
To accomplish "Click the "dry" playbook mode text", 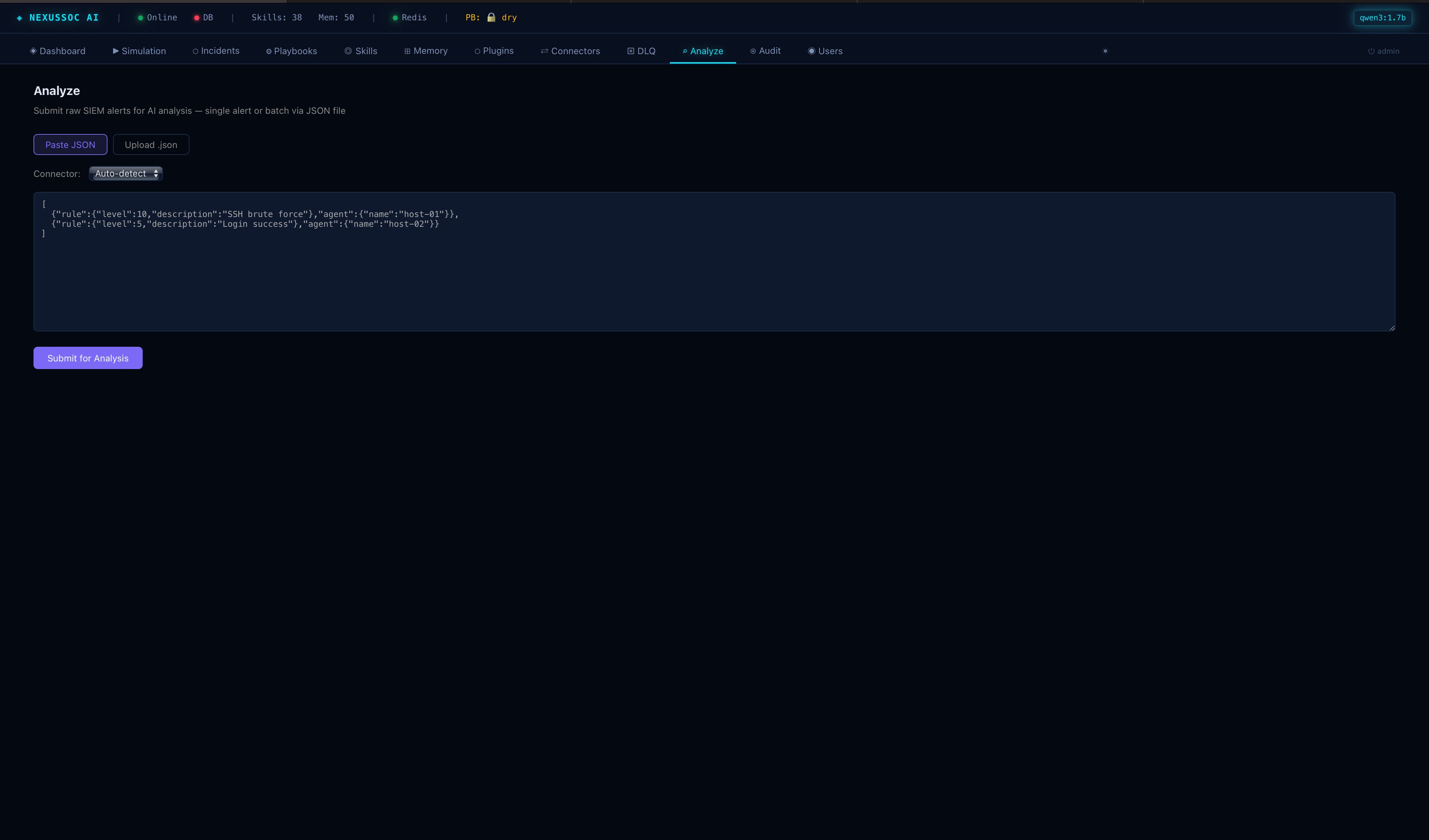I will (509, 17).
